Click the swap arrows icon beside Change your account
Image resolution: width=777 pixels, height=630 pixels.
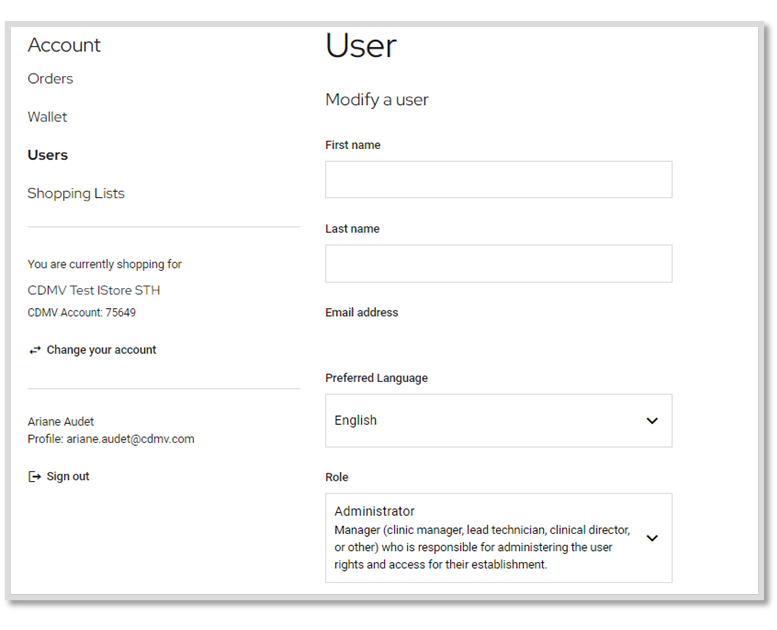pyautogui.click(x=35, y=350)
